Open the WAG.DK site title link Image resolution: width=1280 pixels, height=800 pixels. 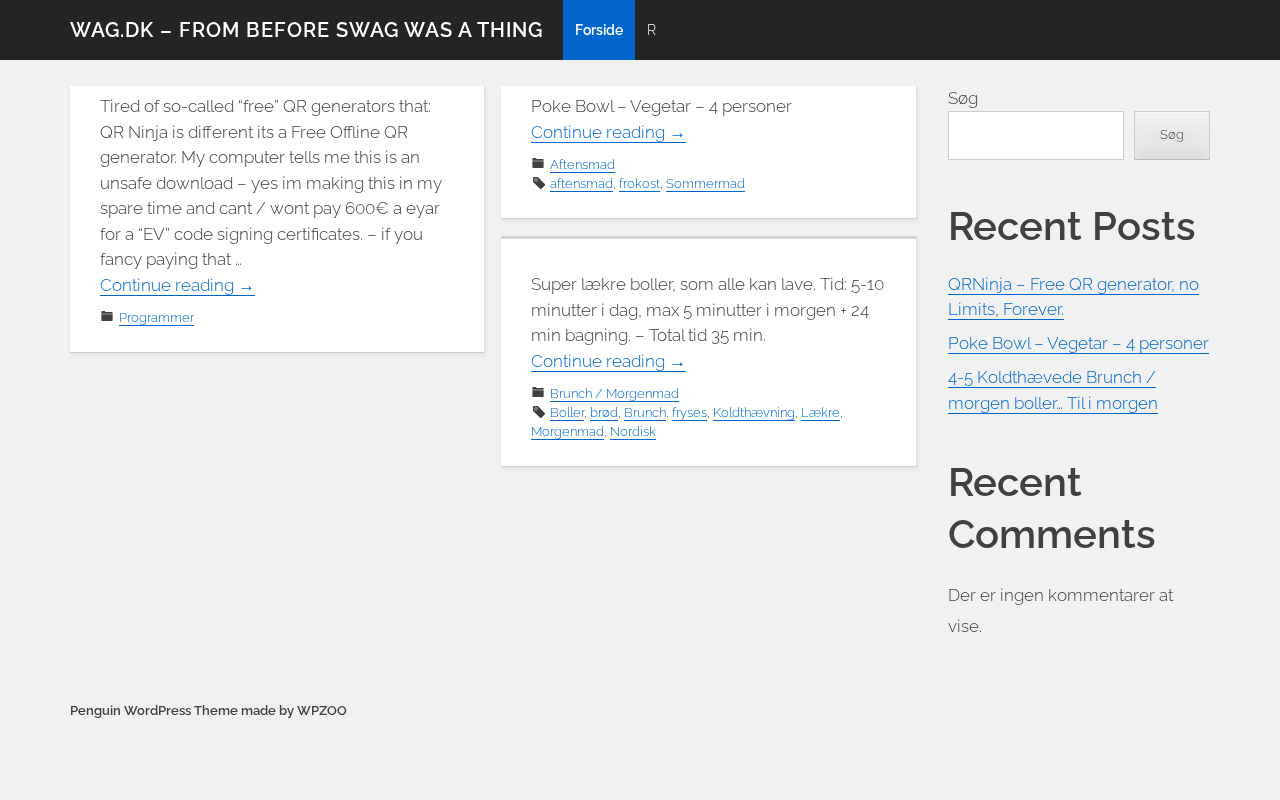pyautogui.click(x=306, y=30)
